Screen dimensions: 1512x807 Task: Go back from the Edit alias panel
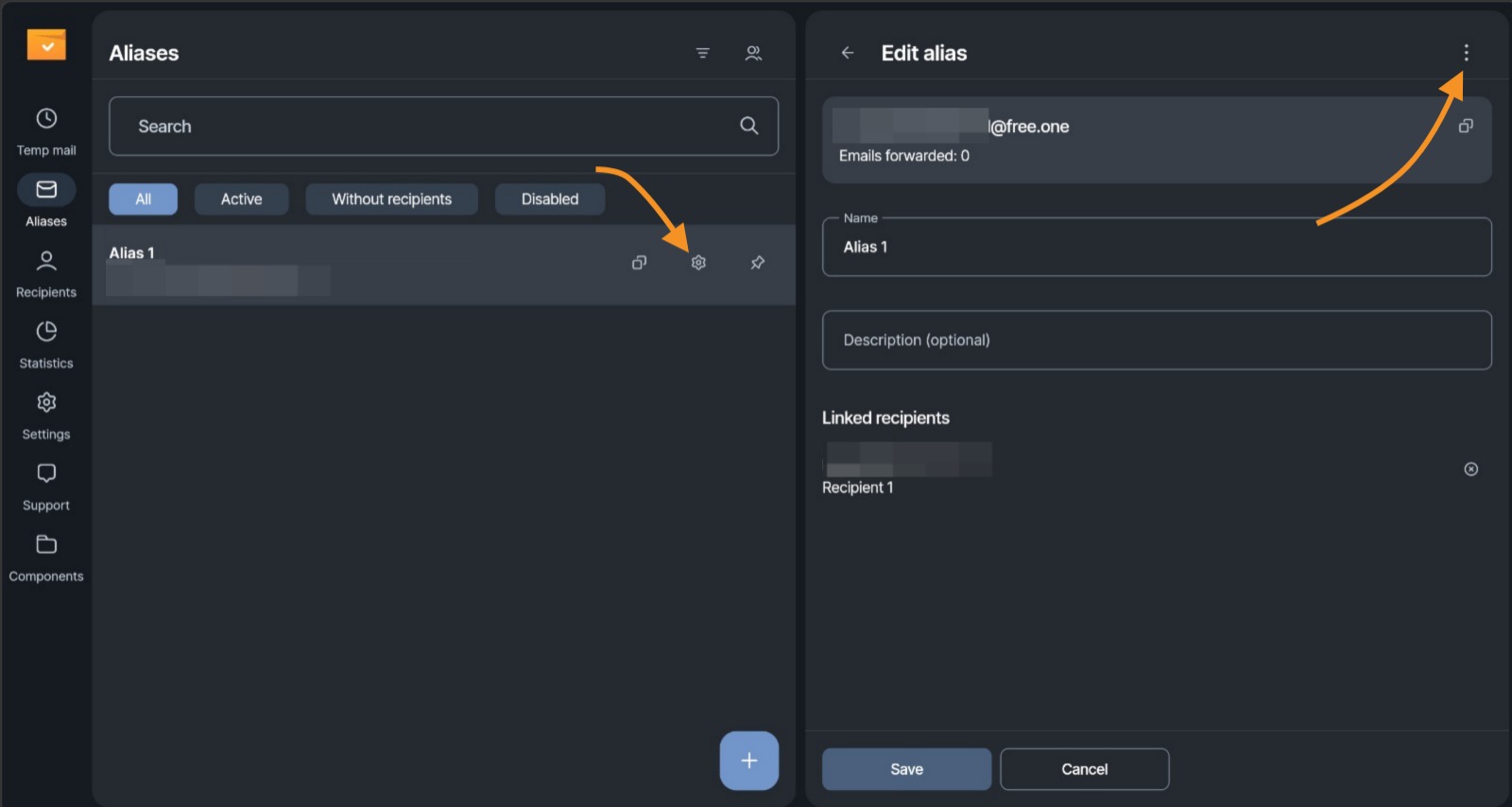click(848, 53)
